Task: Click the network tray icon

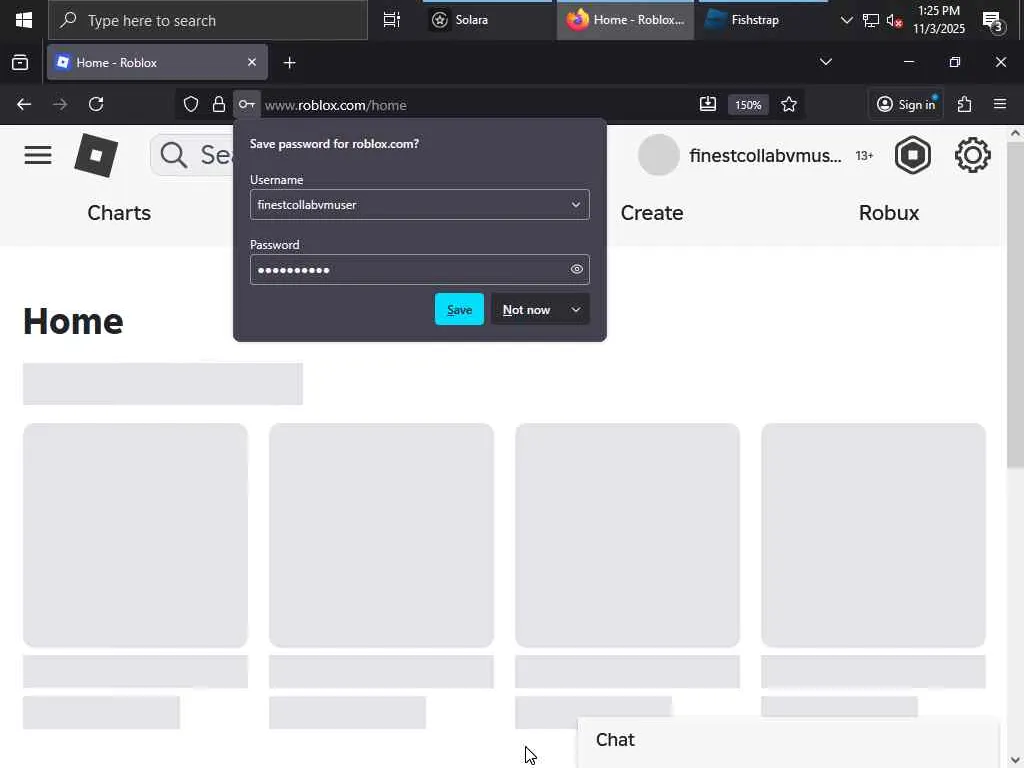Action: pos(871,20)
